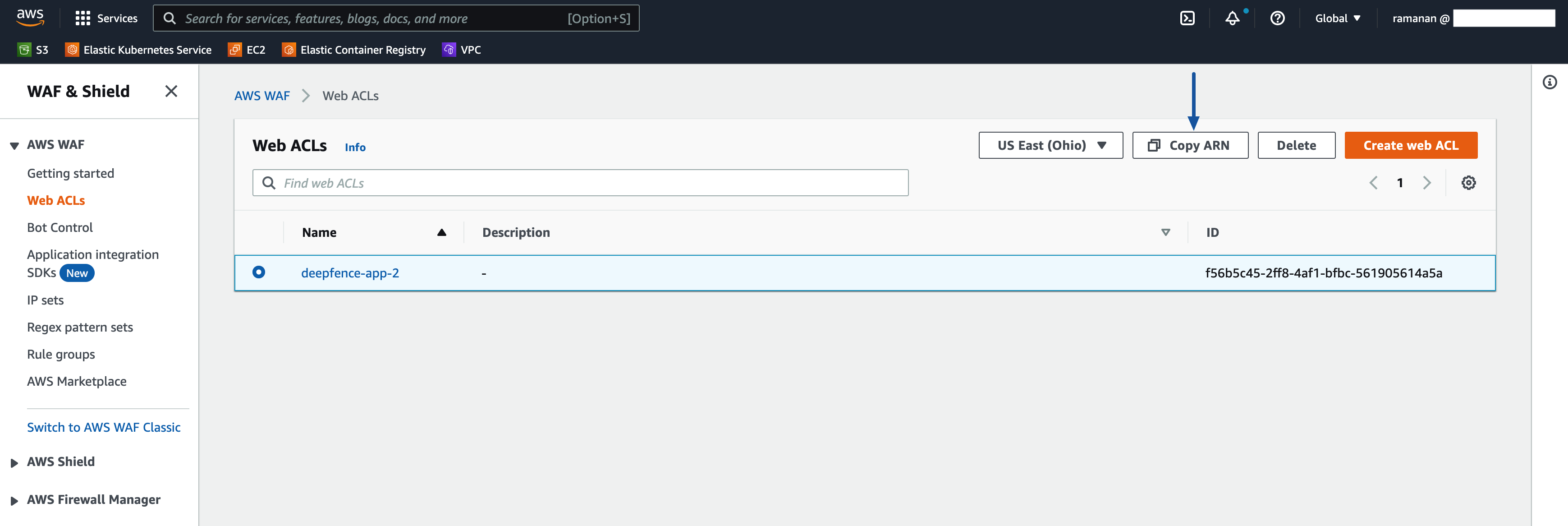The height and width of the screenshot is (526, 1568).
Task: Open Elastic Kubernetes Service shortcut
Action: [139, 50]
